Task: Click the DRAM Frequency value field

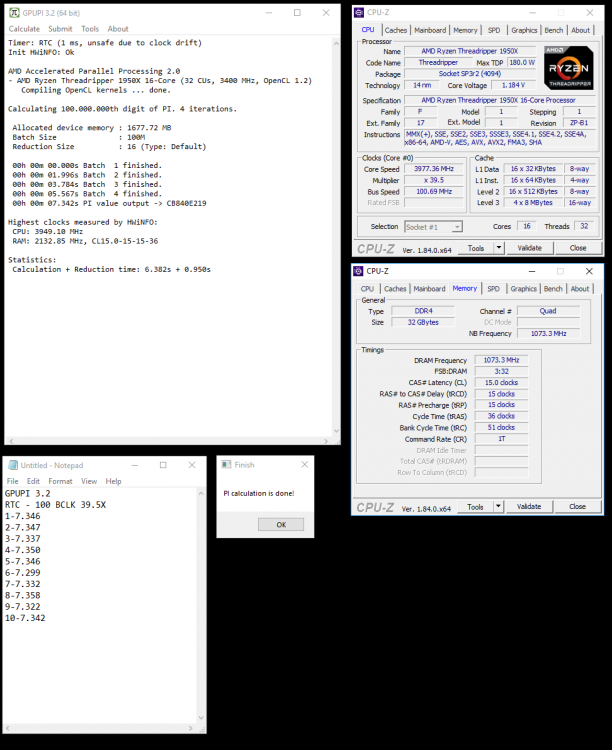Action: pyautogui.click(x=501, y=360)
